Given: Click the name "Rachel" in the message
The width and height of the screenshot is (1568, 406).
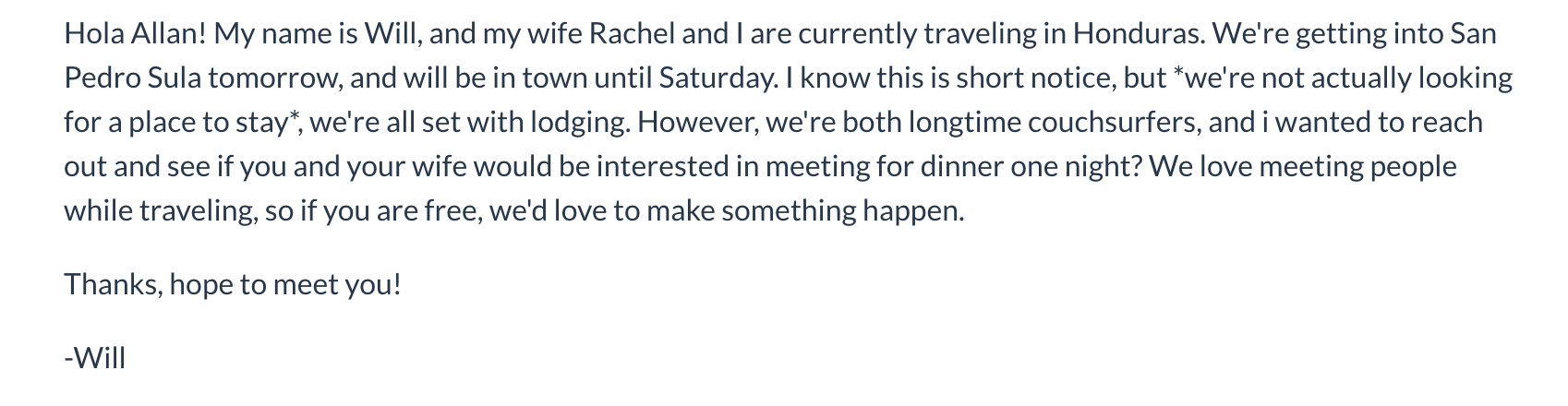Looking at the screenshot, I should pyautogui.click(x=632, y=34).
